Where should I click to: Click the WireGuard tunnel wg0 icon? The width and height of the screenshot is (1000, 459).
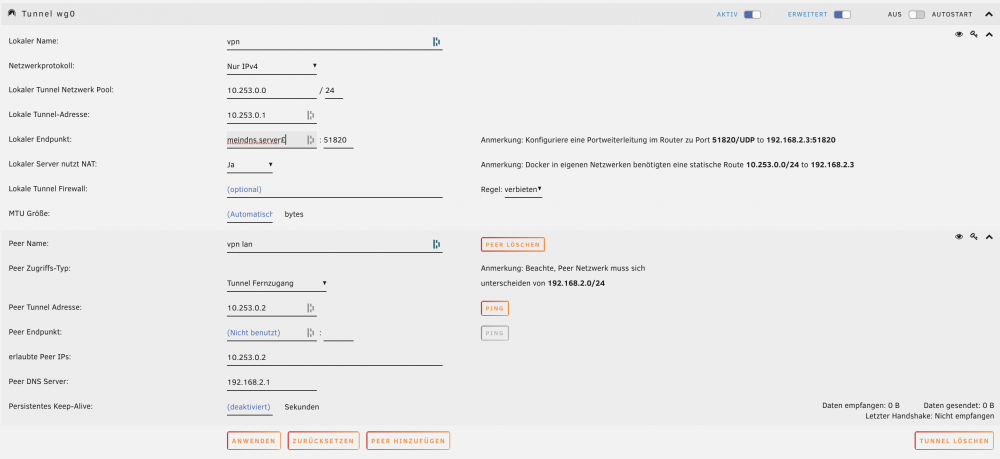pyautogui.click(x=12, y=13)
